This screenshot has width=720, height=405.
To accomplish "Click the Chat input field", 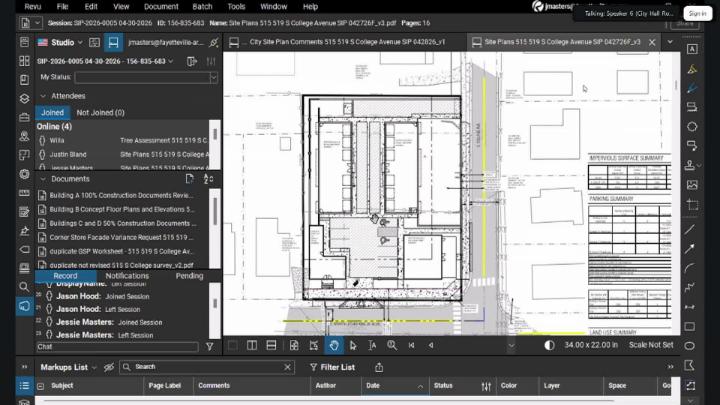I will coord(118,347).
